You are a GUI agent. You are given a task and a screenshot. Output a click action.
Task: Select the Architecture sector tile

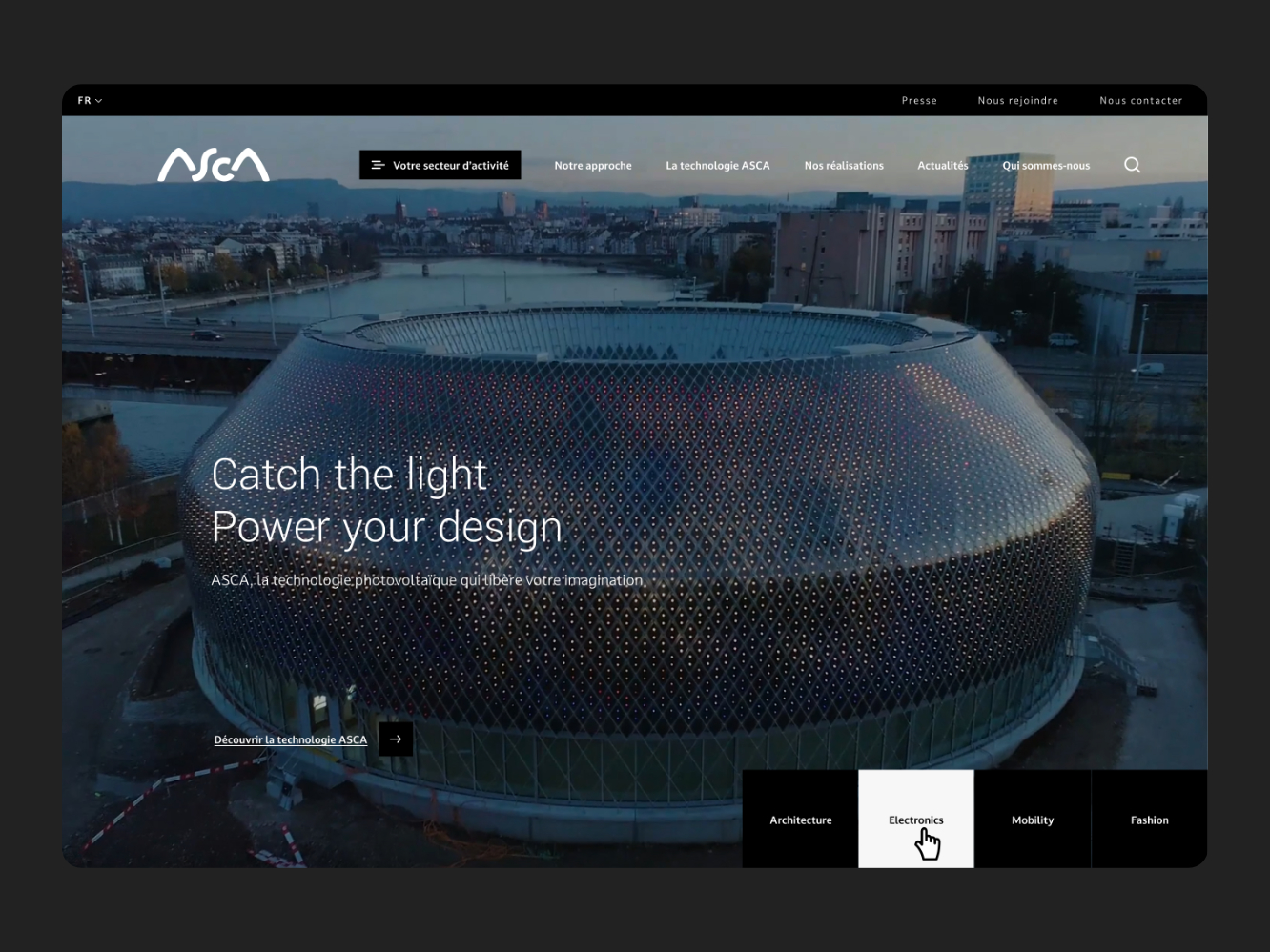coord(801,820)
